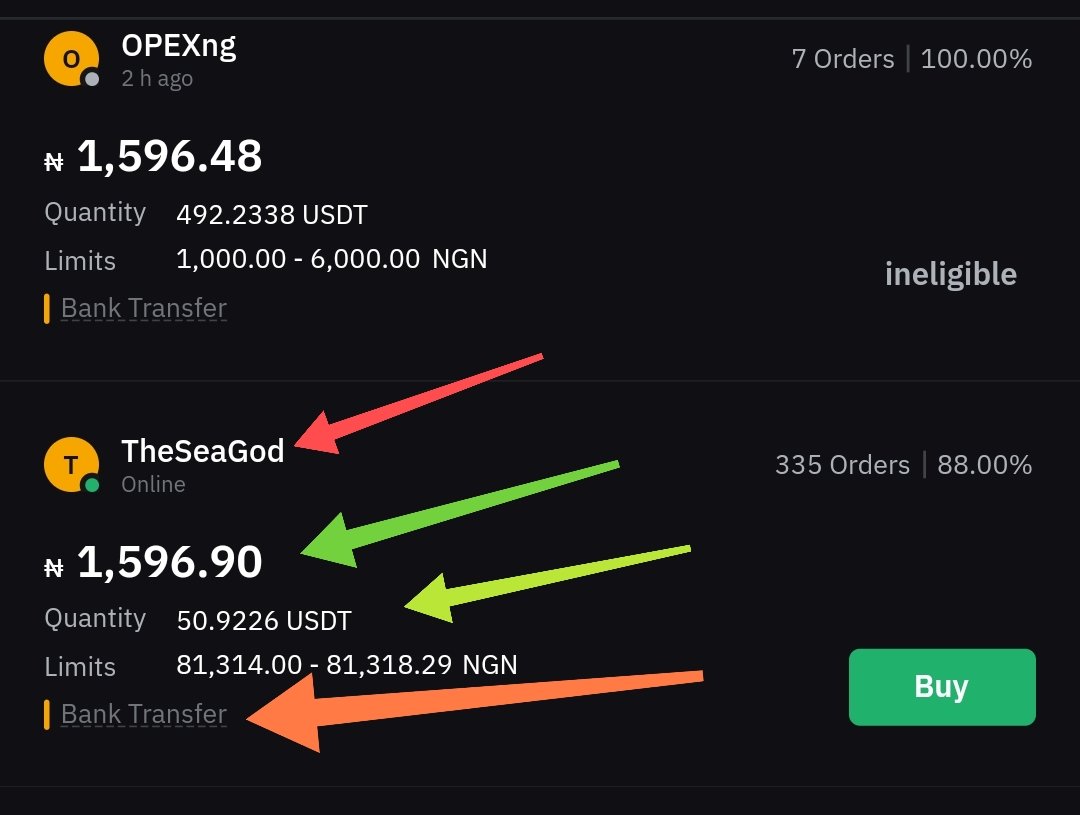This screenshot has height=815, width=1080.
Task: Tap the 100.00% completion rate
Action: pos(976,59)
